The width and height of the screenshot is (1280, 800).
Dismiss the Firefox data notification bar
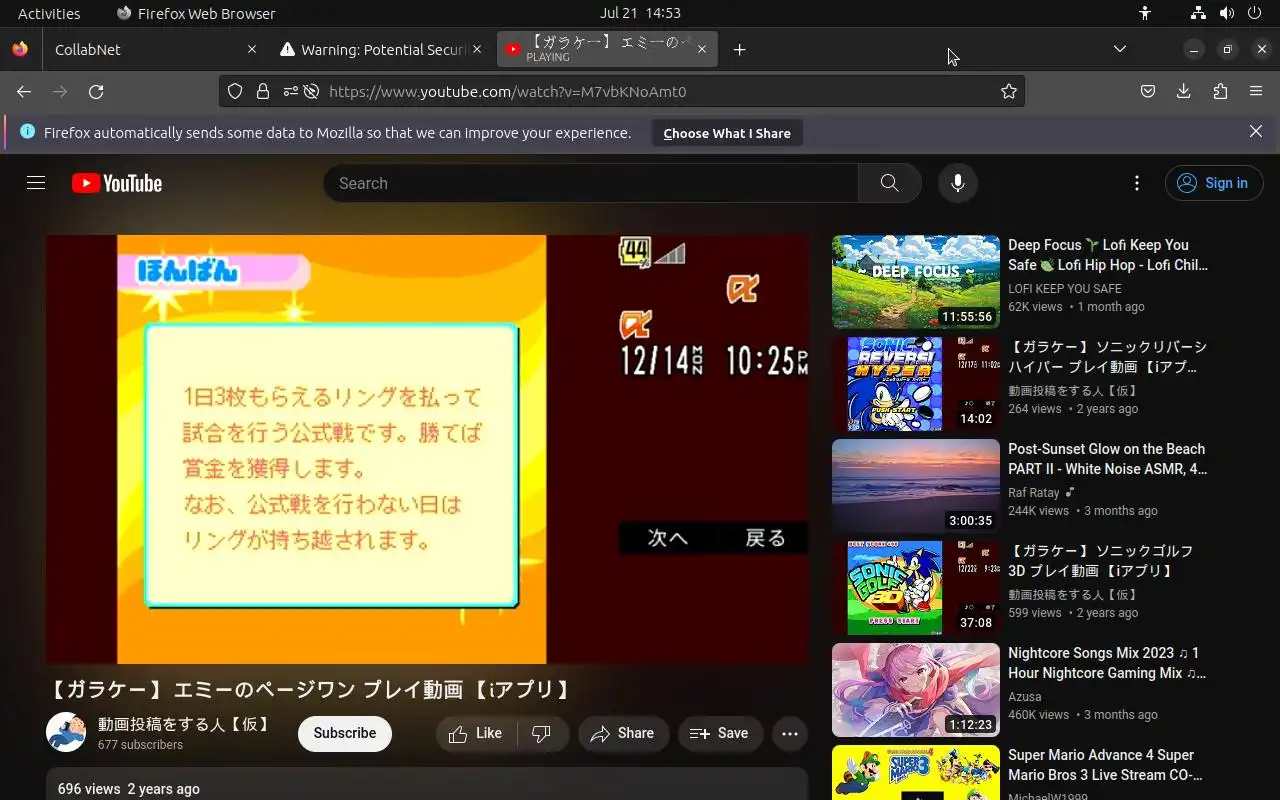pos(1256,131)
